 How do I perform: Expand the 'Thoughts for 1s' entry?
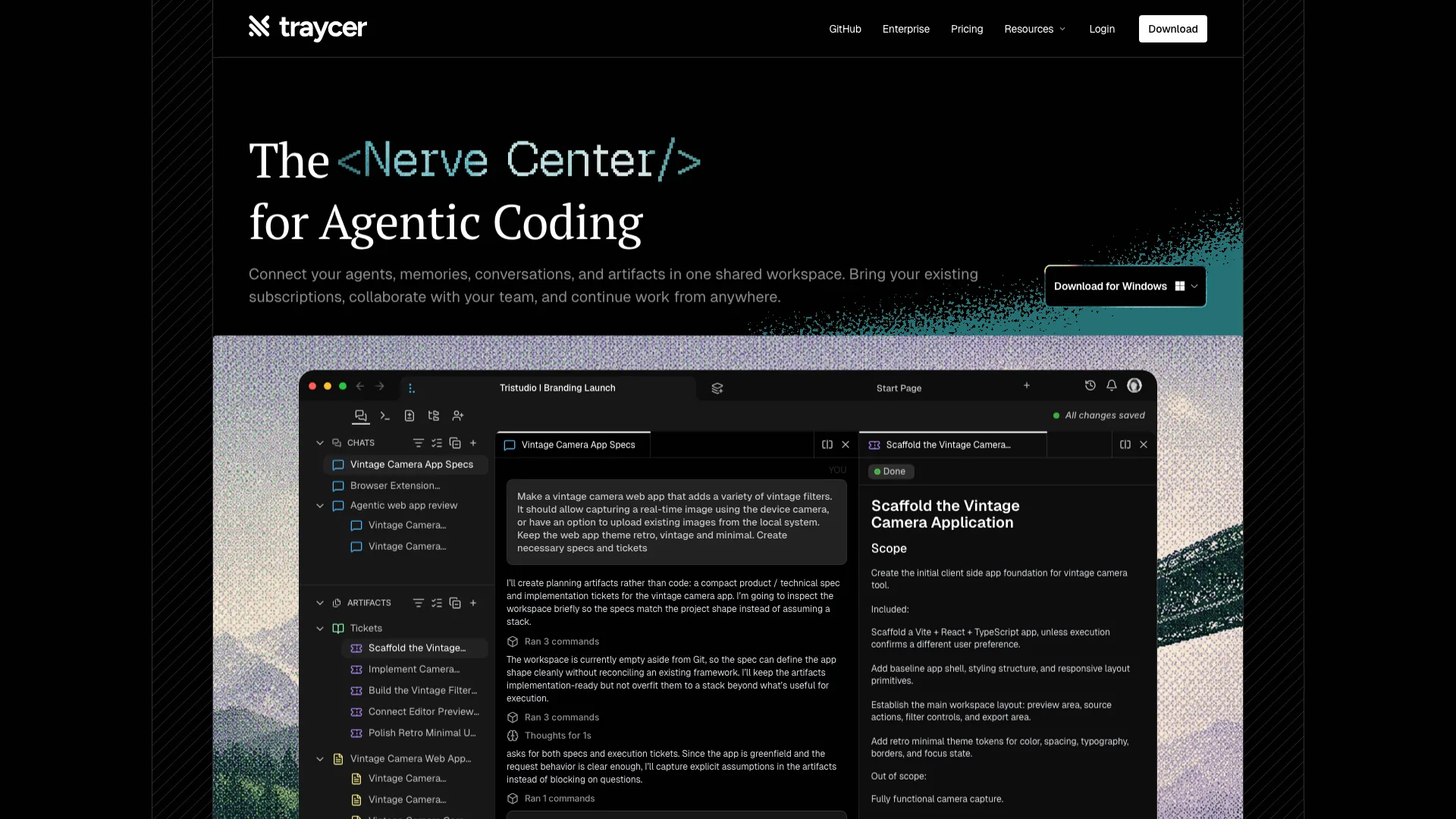pos(549,736)
